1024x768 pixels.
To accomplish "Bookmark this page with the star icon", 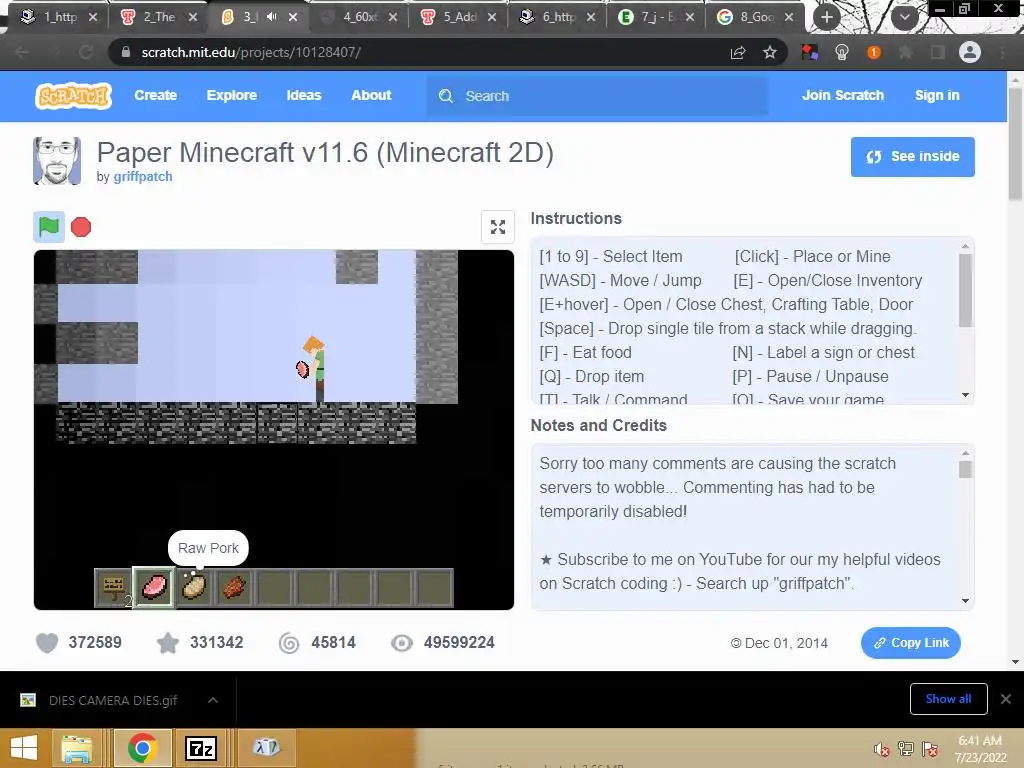I will click(770, 52).
